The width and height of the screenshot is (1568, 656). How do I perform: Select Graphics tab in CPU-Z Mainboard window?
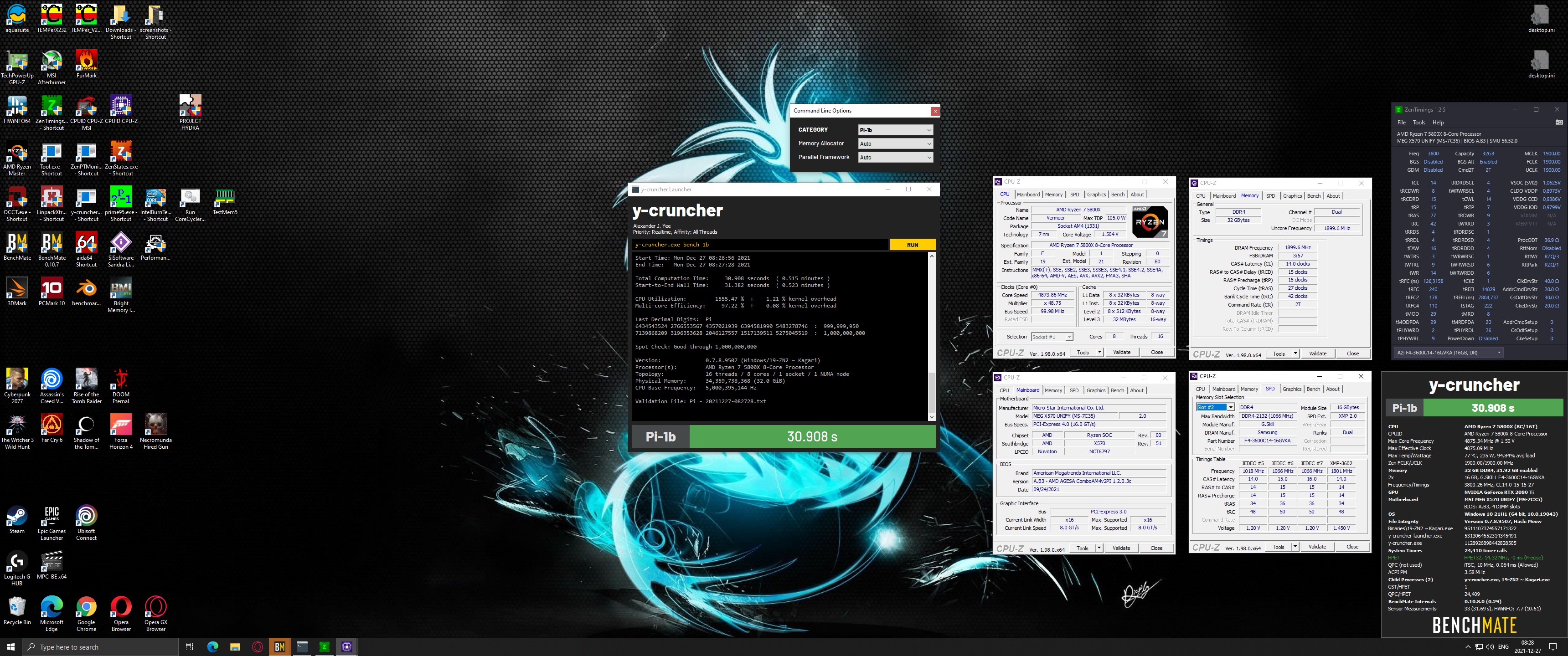click(1096, 391)
